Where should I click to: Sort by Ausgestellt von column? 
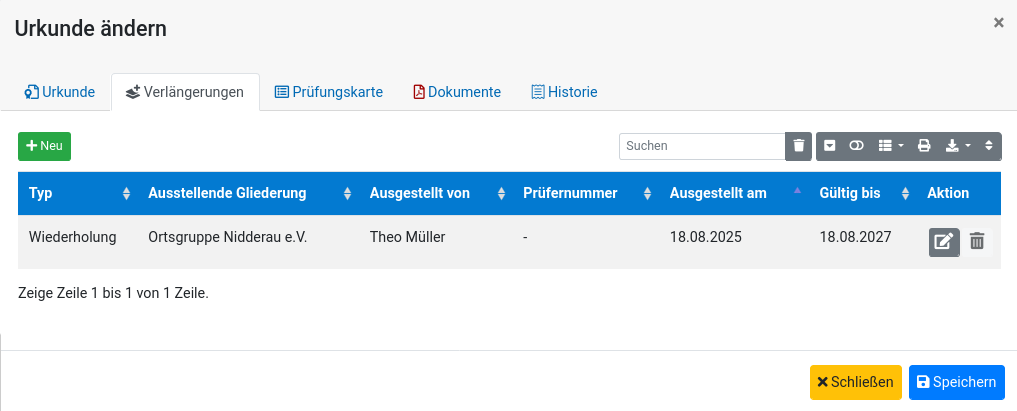[435, 193]
